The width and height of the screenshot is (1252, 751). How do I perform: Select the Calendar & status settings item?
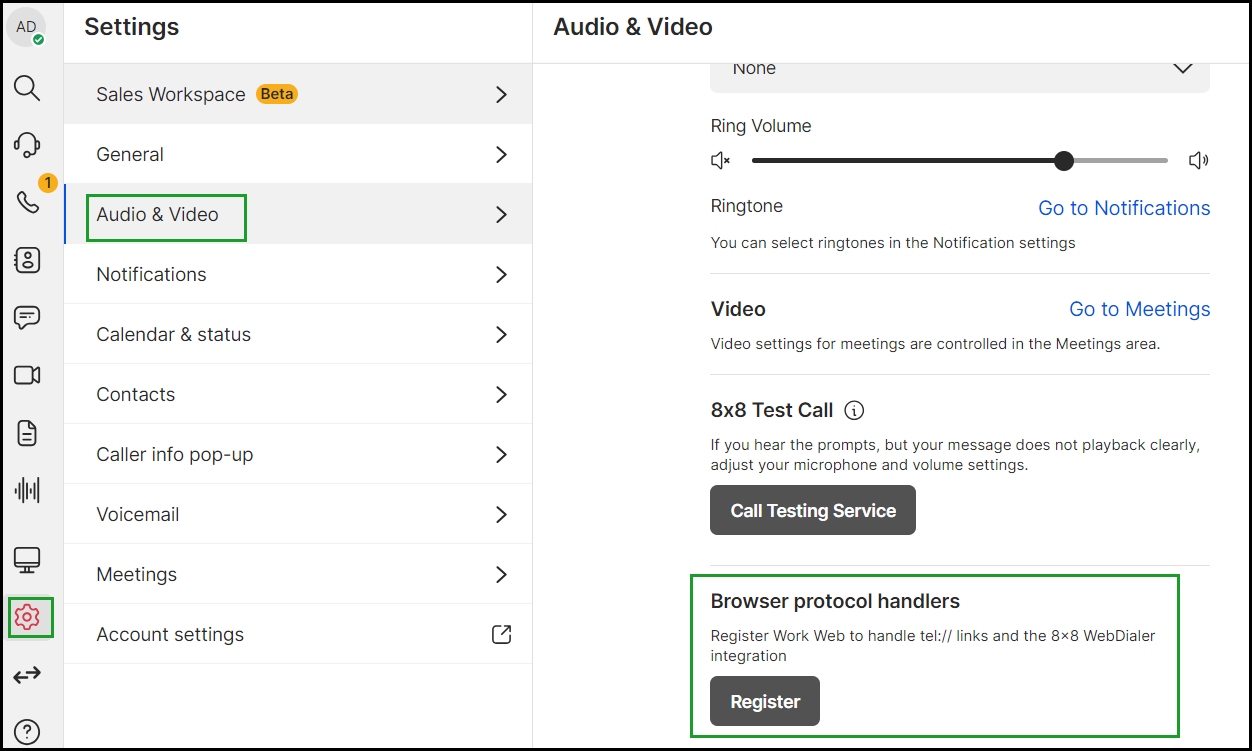click(x=298, y=334)
